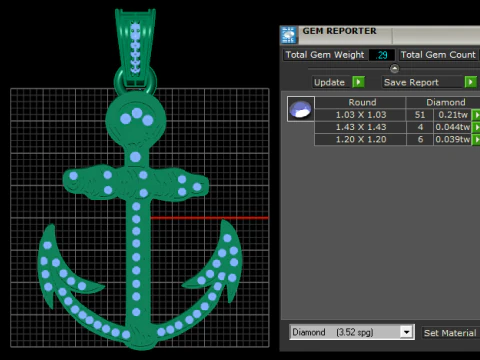Click green arrow next to Update
Image resolution: width=480 pixels, height=360 pixels.
358,82
